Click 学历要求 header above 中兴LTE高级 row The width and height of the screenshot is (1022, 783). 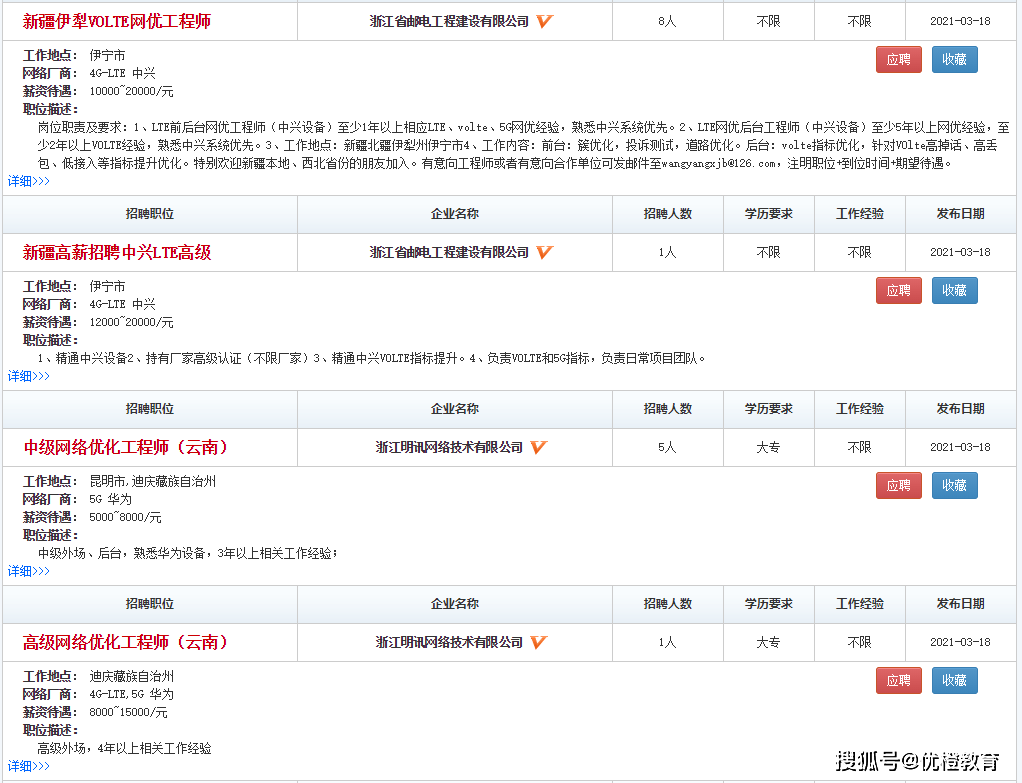point(768,214)
